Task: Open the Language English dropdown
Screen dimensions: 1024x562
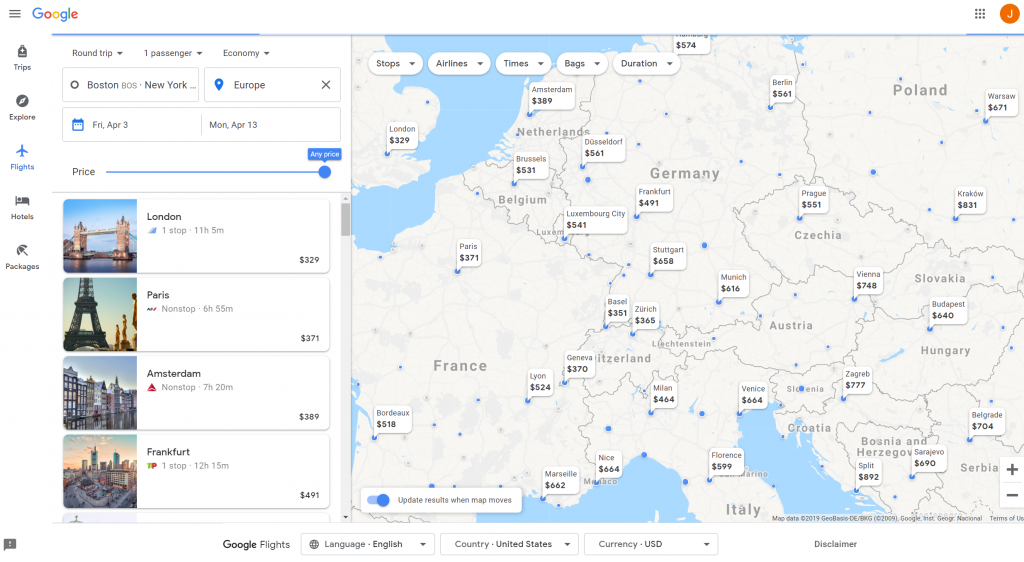Action: click(368, 544)
